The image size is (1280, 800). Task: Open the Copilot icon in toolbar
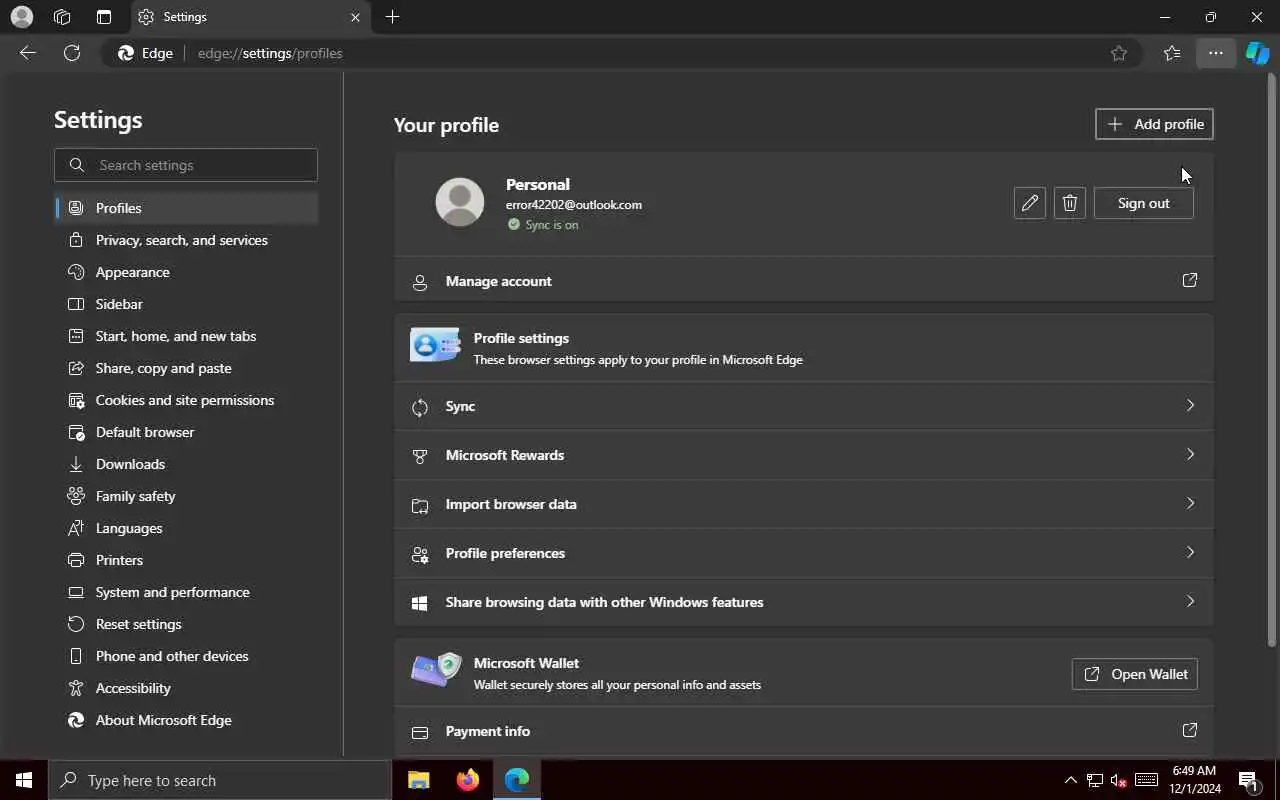point(1257,53)
